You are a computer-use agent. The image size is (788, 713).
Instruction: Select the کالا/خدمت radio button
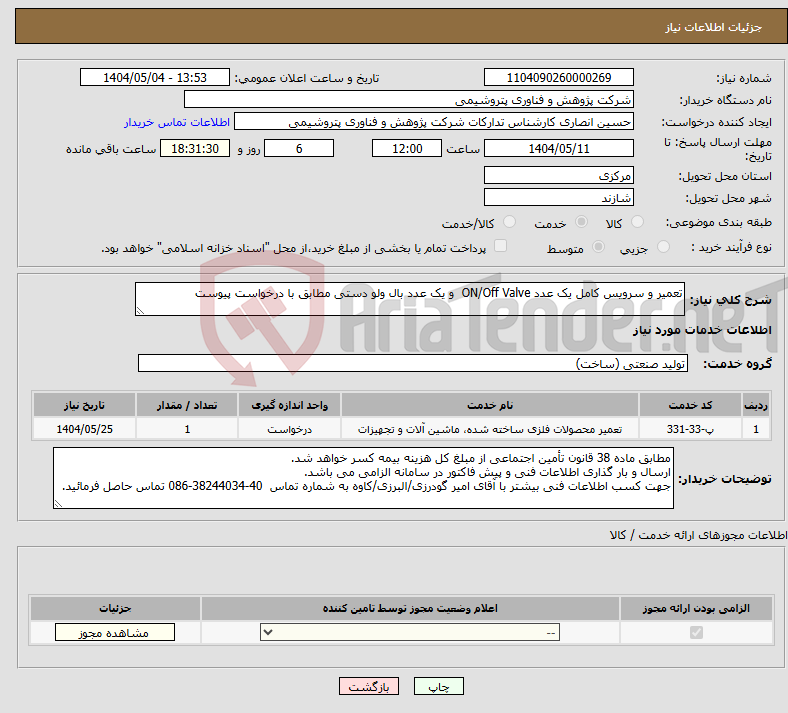click(x=509, y=222)
